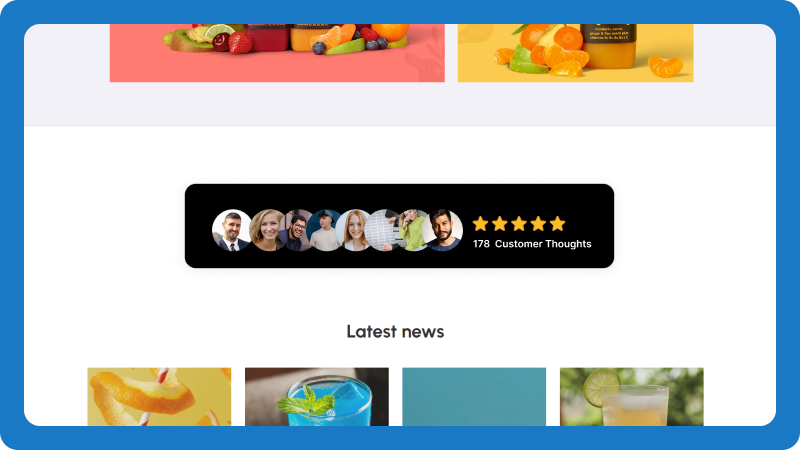Open the lime-garnished drink news thumbnail
This screenshot has width=800, height=450.
pyautogui.click(x=632, y=396)
